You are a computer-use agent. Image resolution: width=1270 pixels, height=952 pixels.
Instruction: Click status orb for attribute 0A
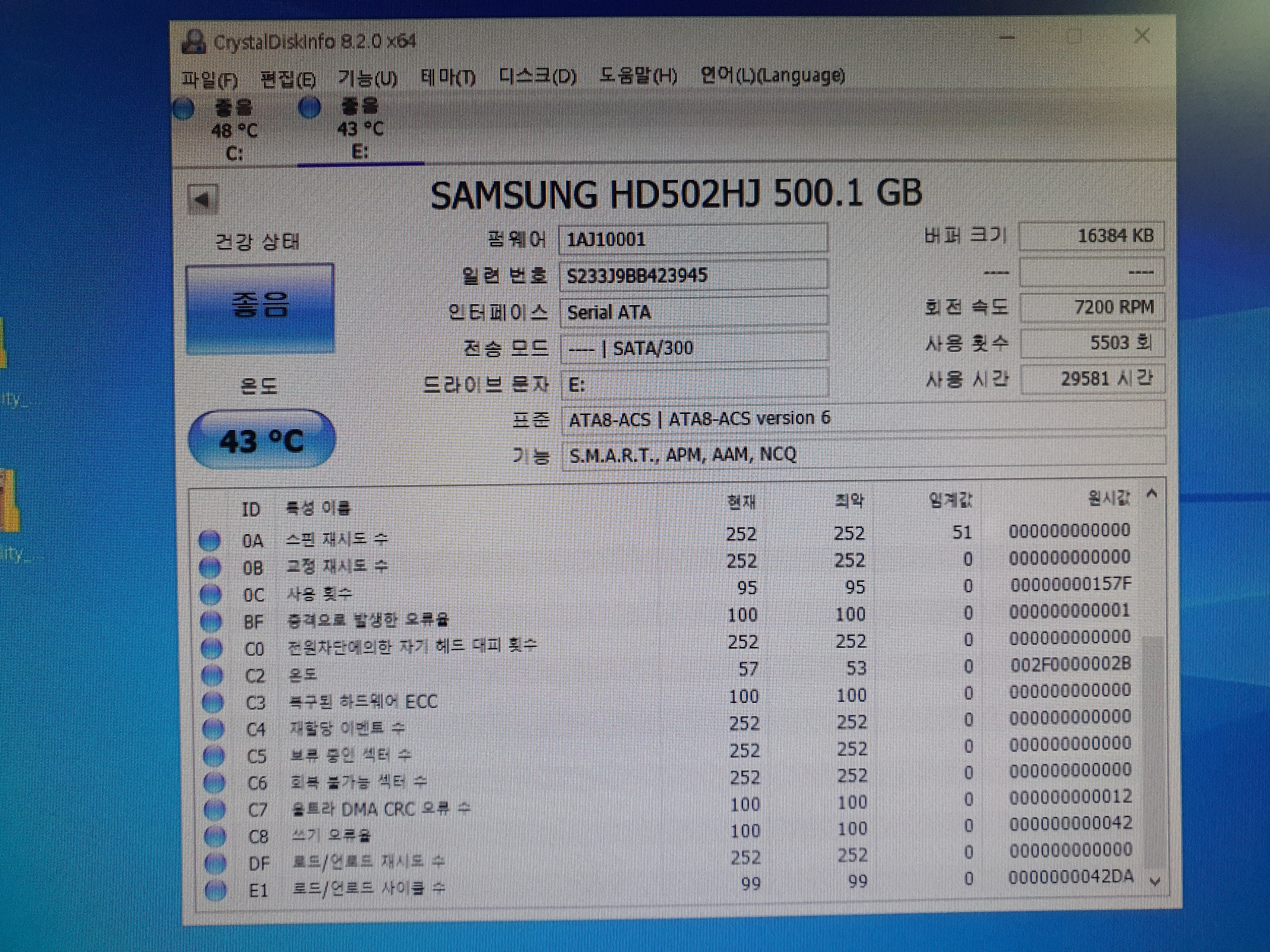pyautogui.click(x=209, y=540)
